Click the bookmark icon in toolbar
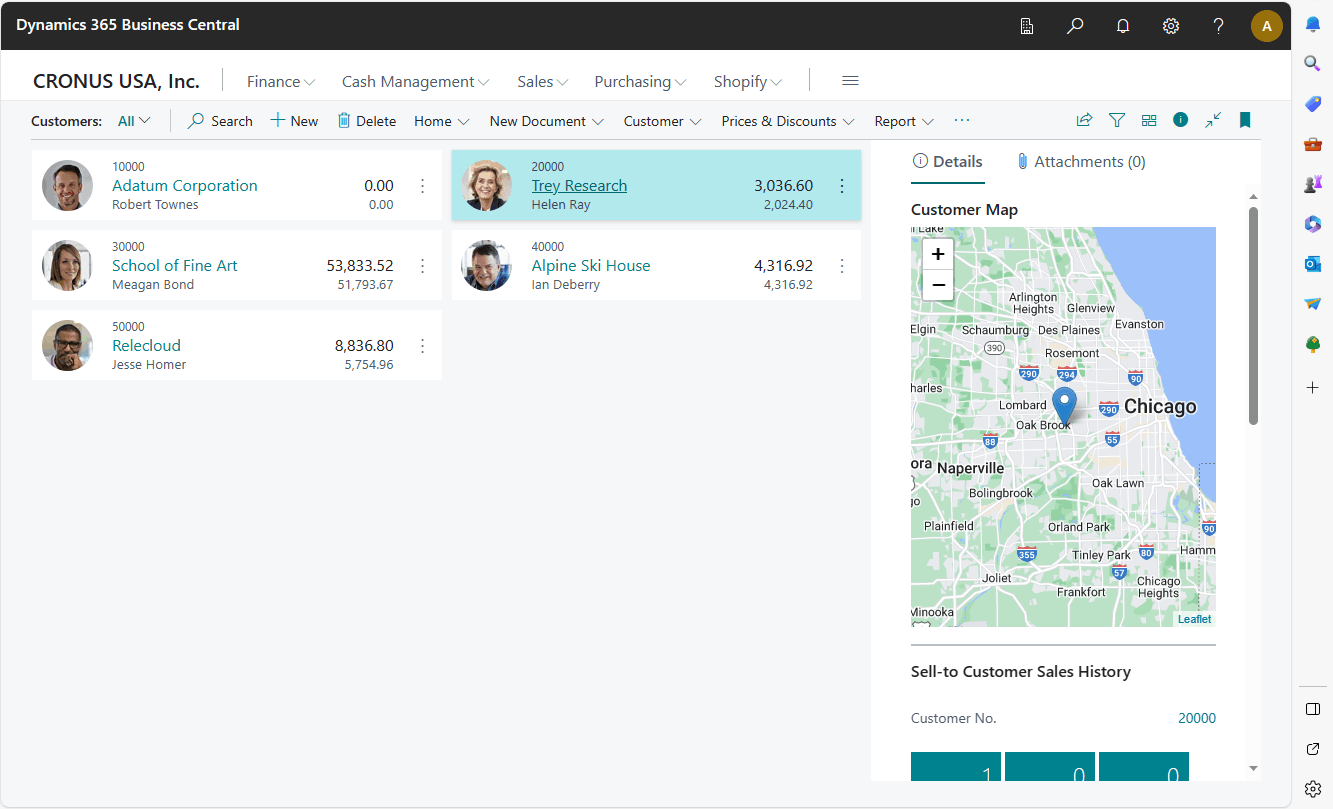This screenshot has width=1333, height=809. [1245, 120]
